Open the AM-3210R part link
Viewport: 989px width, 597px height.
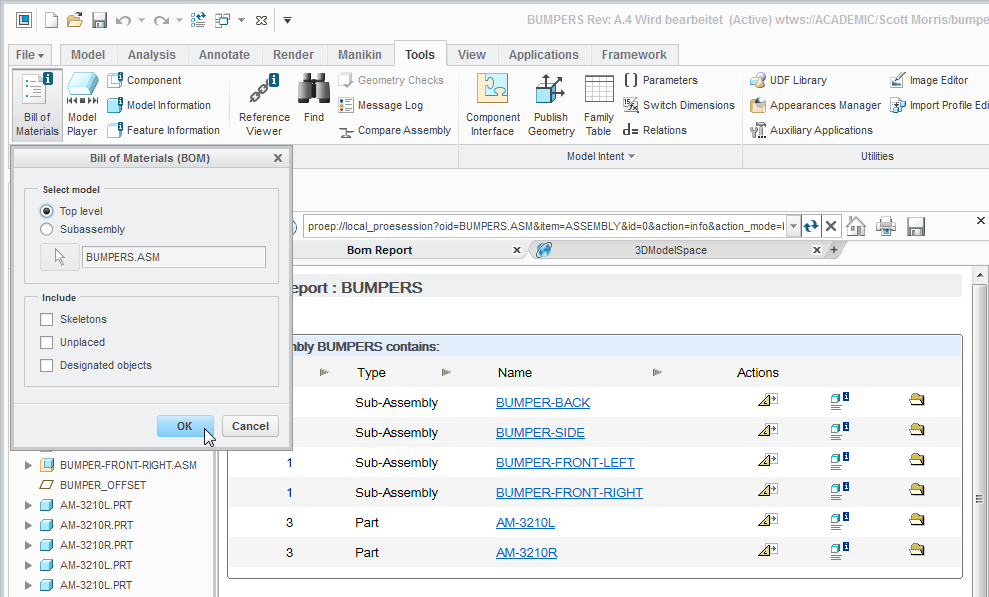527,553
